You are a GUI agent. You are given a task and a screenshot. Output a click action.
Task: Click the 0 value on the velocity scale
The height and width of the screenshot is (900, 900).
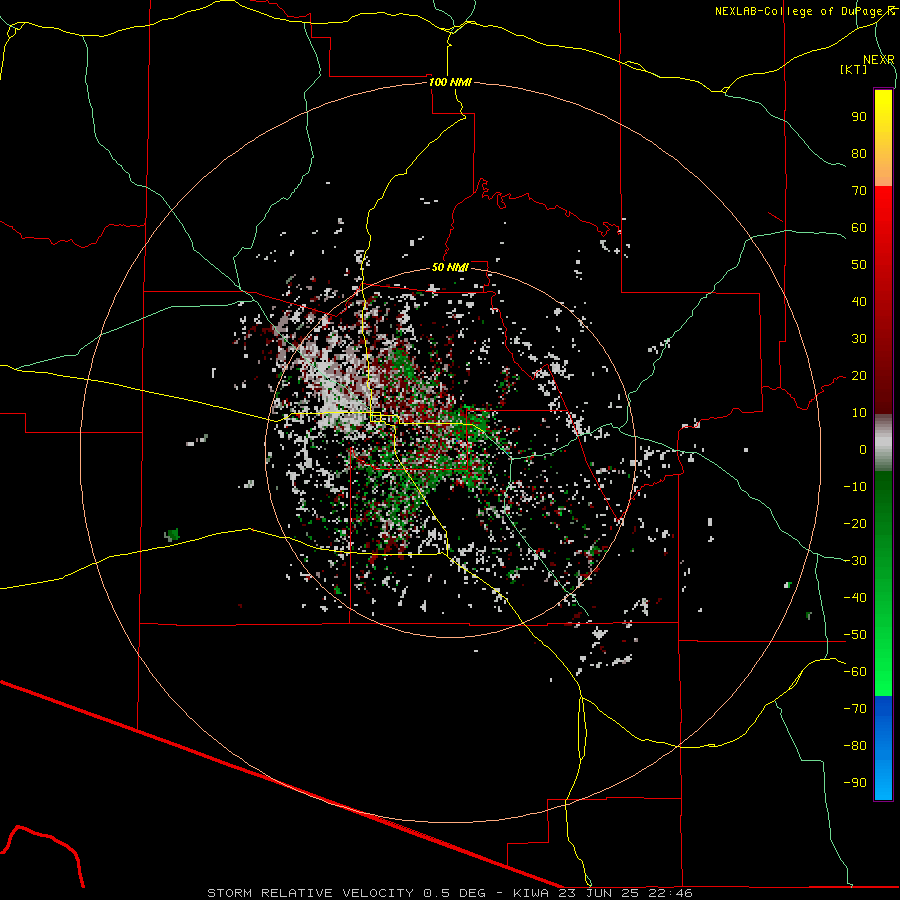point(863,449)
